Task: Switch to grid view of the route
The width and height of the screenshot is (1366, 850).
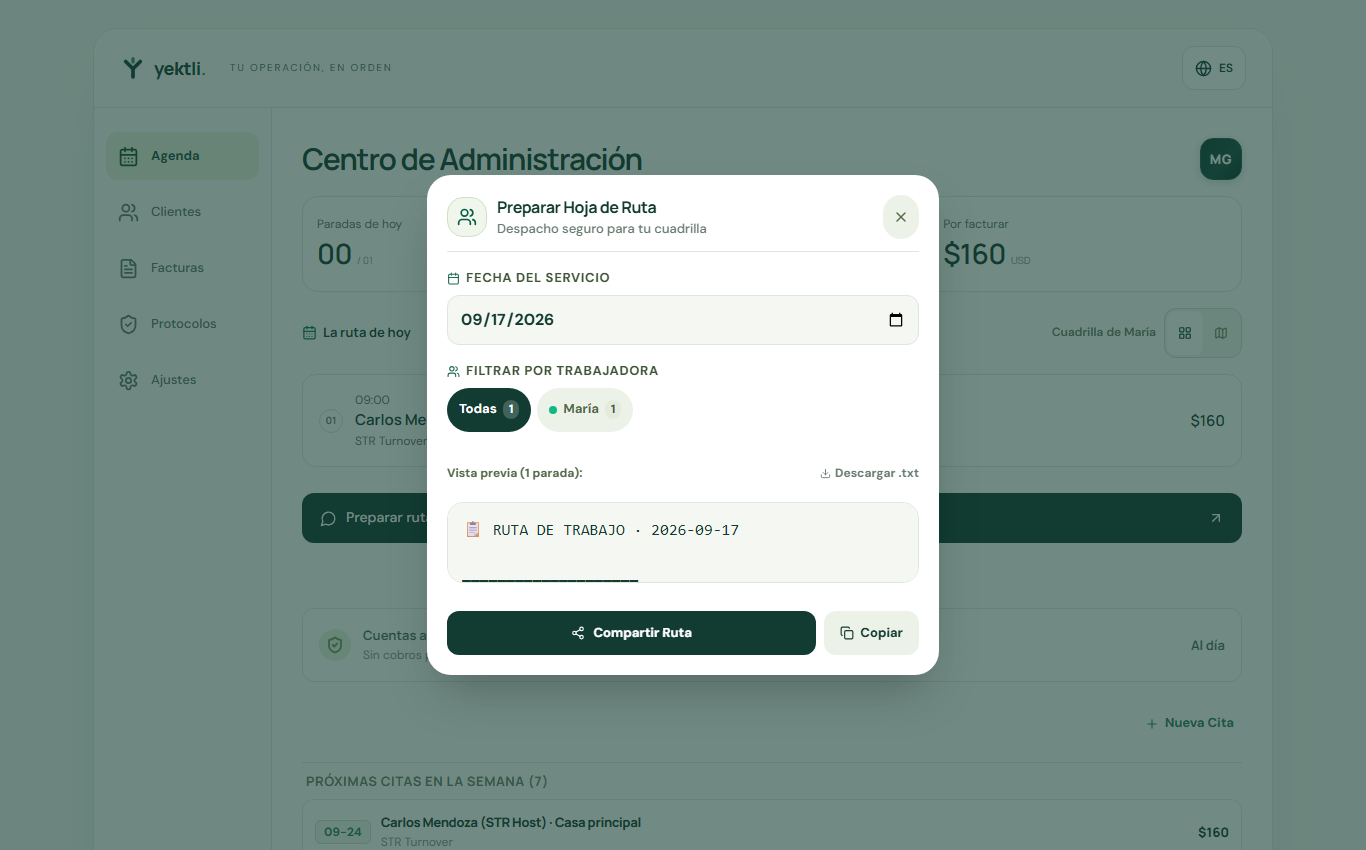Action: coord(1185,333)
